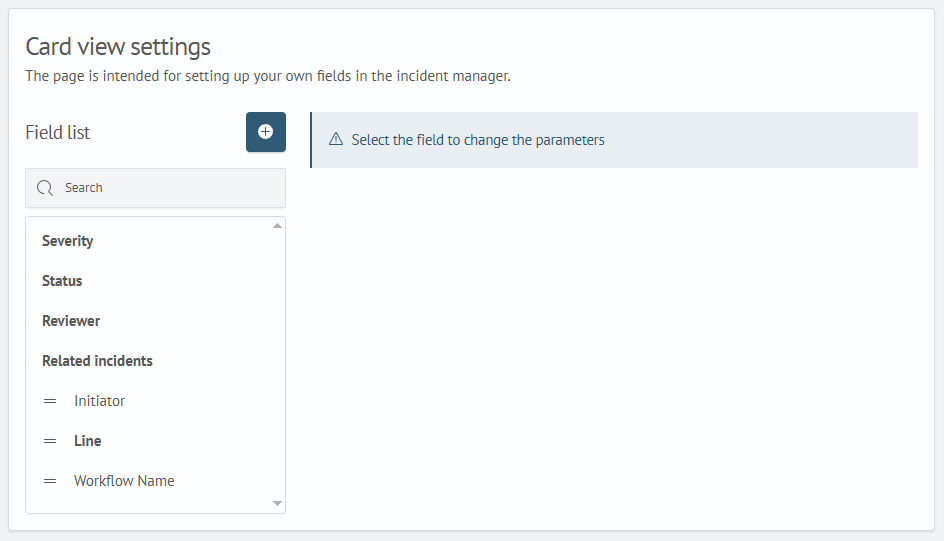This screenshot has height=541, width=944.
Task: Click the field list scroll down arrow
Action: click(278, 503)
